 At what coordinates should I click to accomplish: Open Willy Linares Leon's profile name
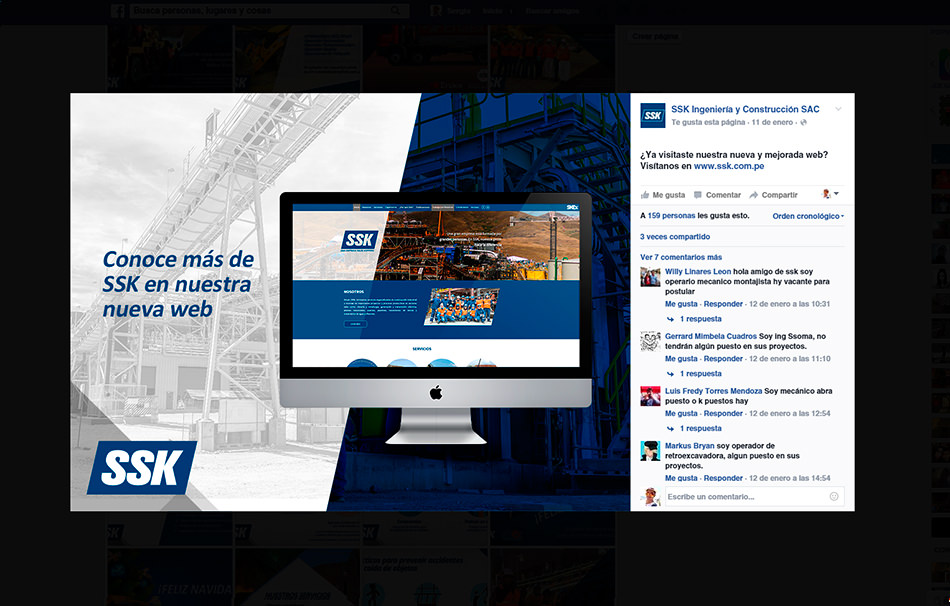(x=698, y=271)
